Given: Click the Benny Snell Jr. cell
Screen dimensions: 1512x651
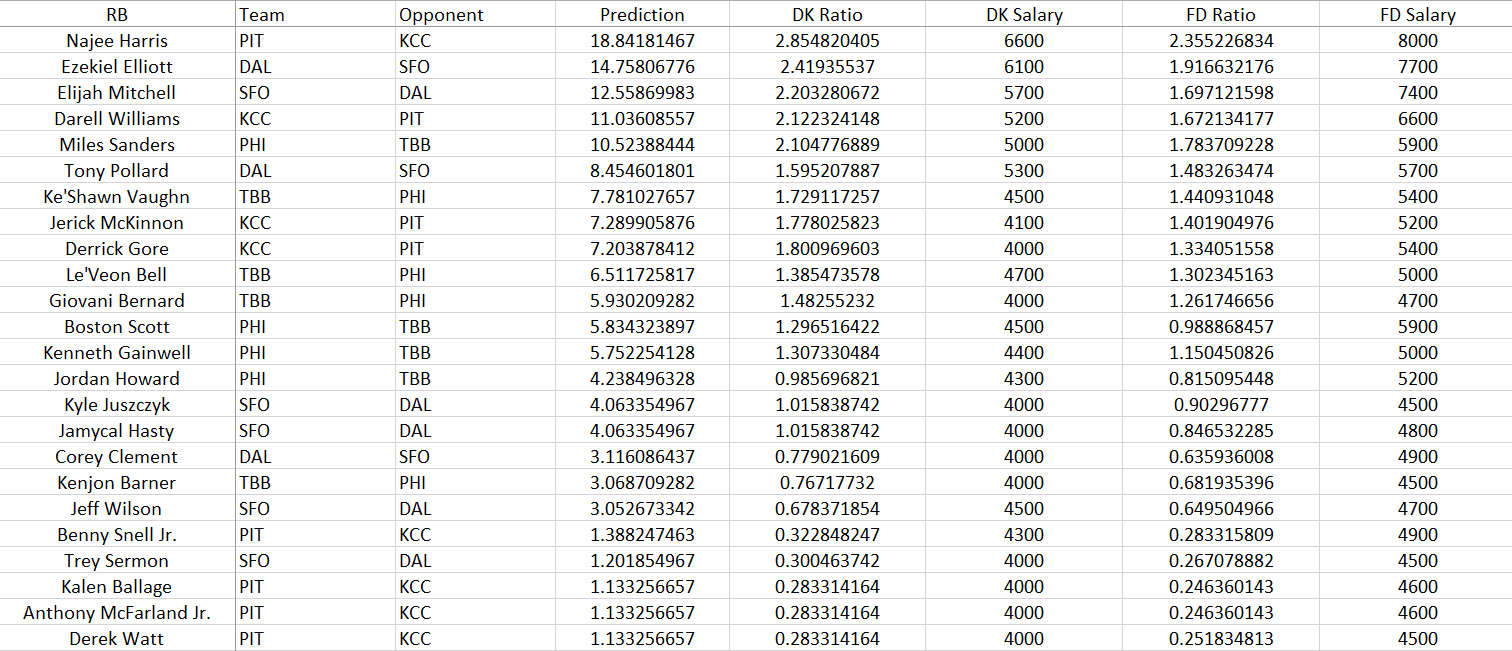Looking at the screenshot, I should [x=117, y=535].
